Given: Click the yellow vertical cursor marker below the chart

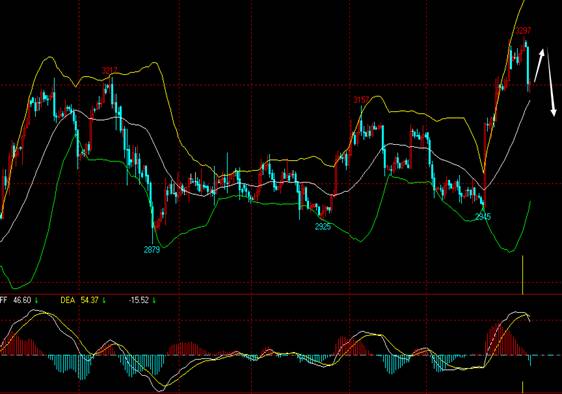Looking at the screenshot, I should 523,275.
